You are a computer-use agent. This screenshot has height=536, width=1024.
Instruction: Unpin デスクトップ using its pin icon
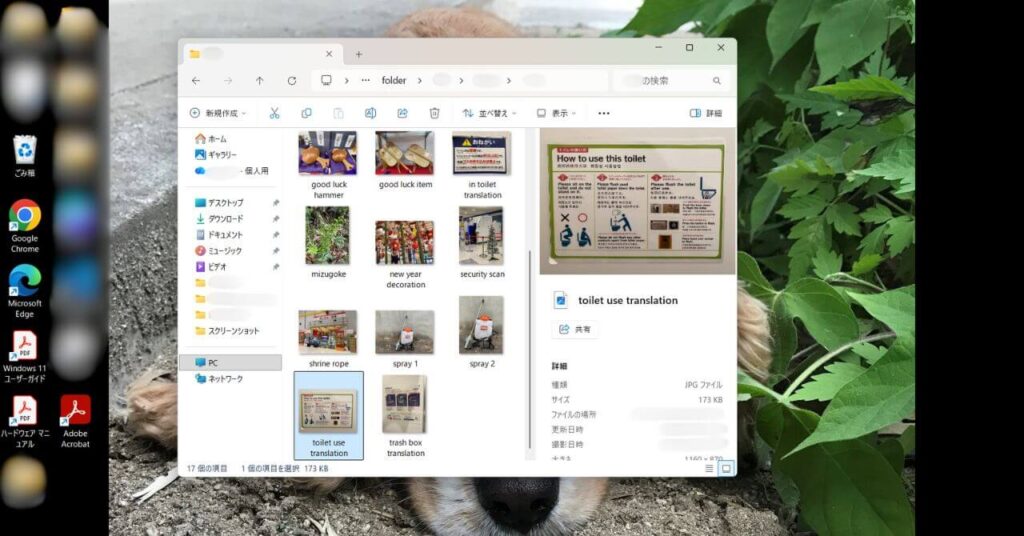point(276,203)
